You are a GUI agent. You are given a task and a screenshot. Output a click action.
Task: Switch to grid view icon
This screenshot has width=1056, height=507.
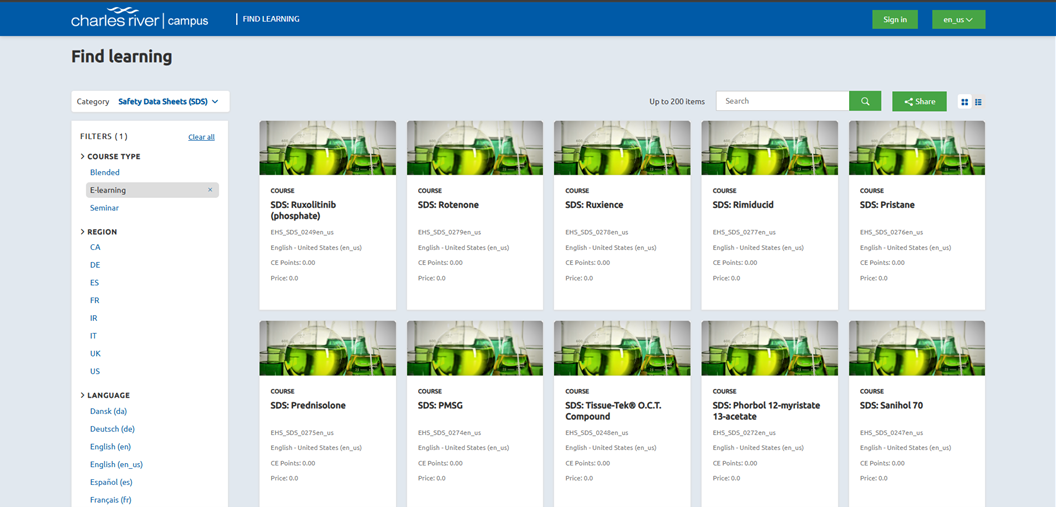coord(964,102)
